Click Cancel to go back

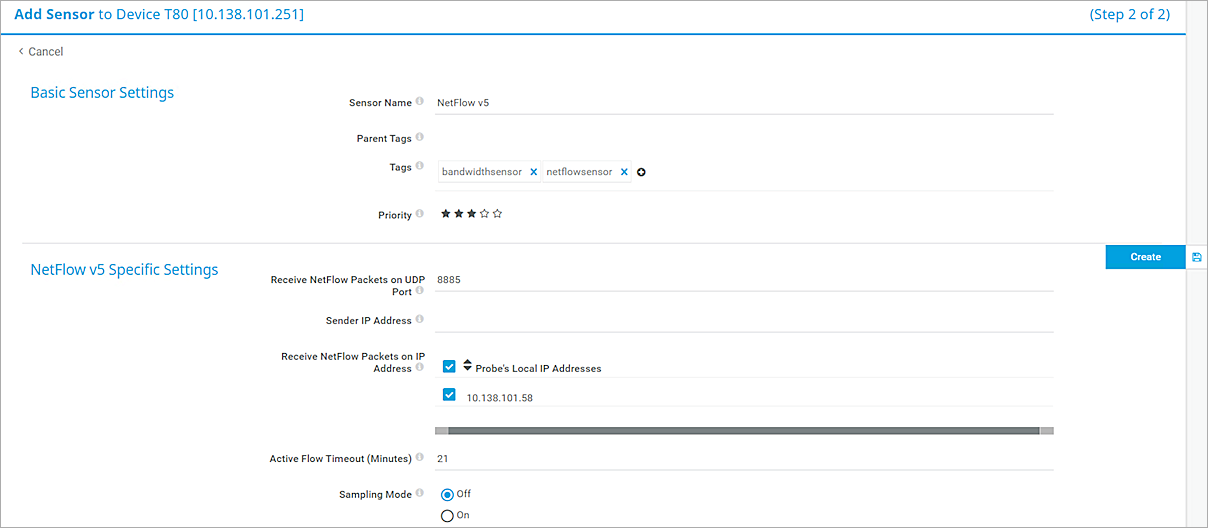(41, 52)
